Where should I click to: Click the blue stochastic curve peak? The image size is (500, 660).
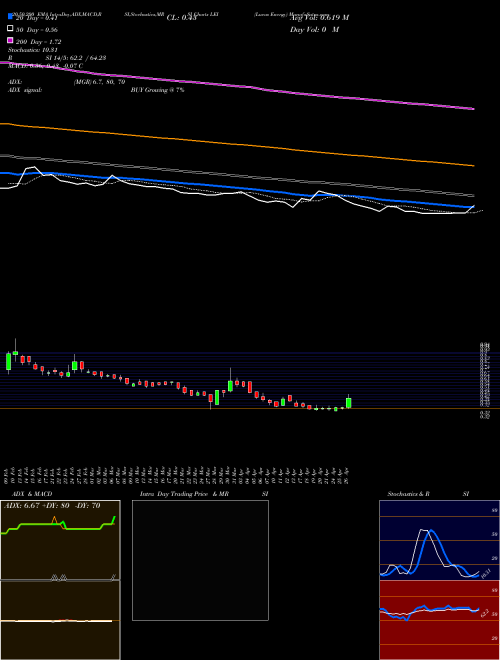click(431, 532)
